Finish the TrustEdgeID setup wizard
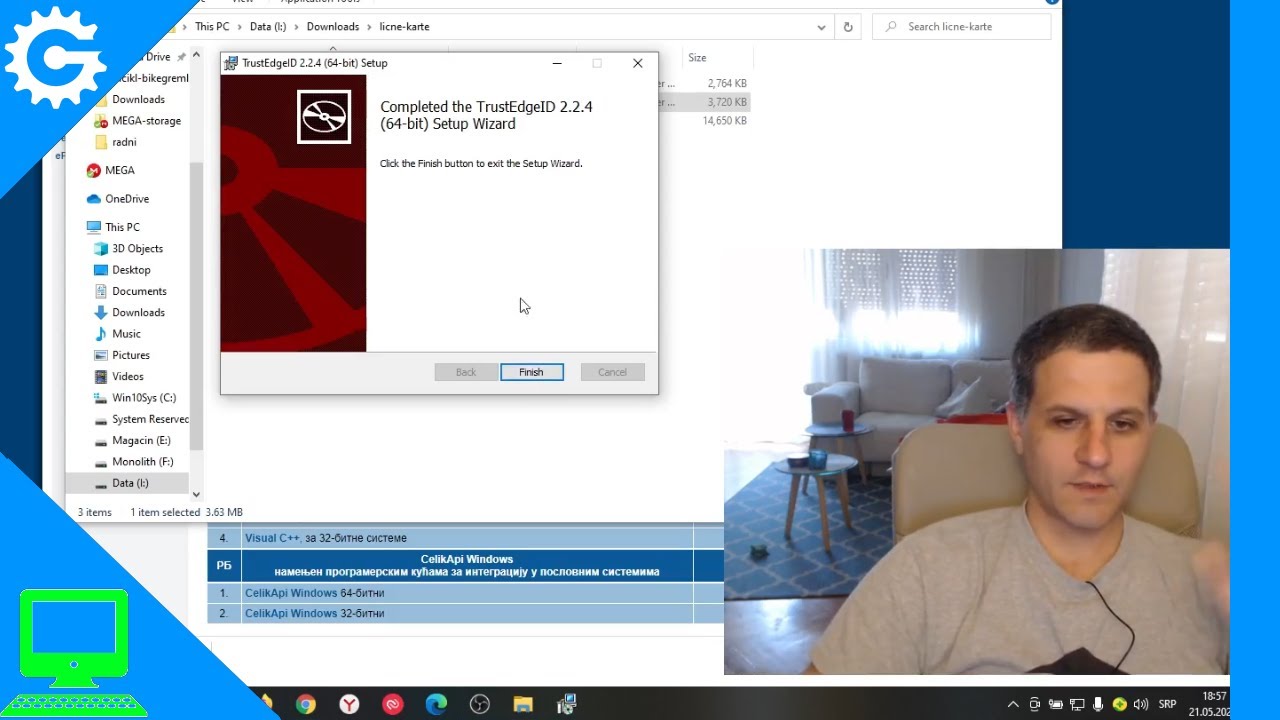Image resolution: width=1280 pixels, height=720 pixels. pyautogui.click(x=531, y=372)
